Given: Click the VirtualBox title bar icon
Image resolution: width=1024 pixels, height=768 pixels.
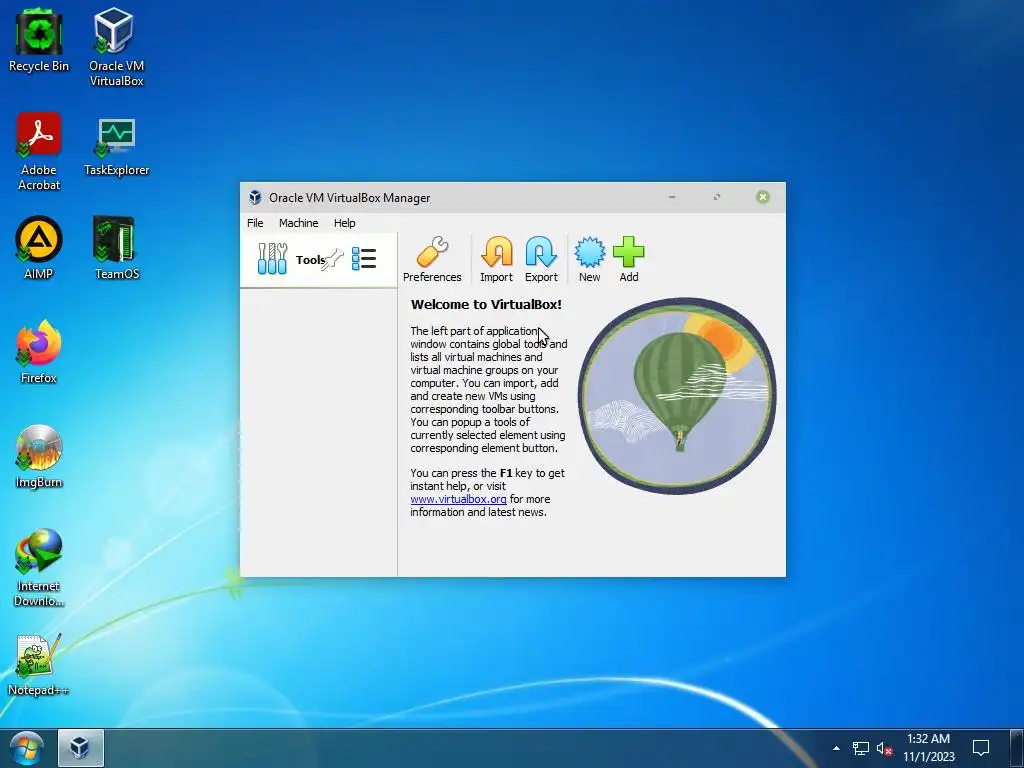Looking at the screenshot, I should pos(255,197).
